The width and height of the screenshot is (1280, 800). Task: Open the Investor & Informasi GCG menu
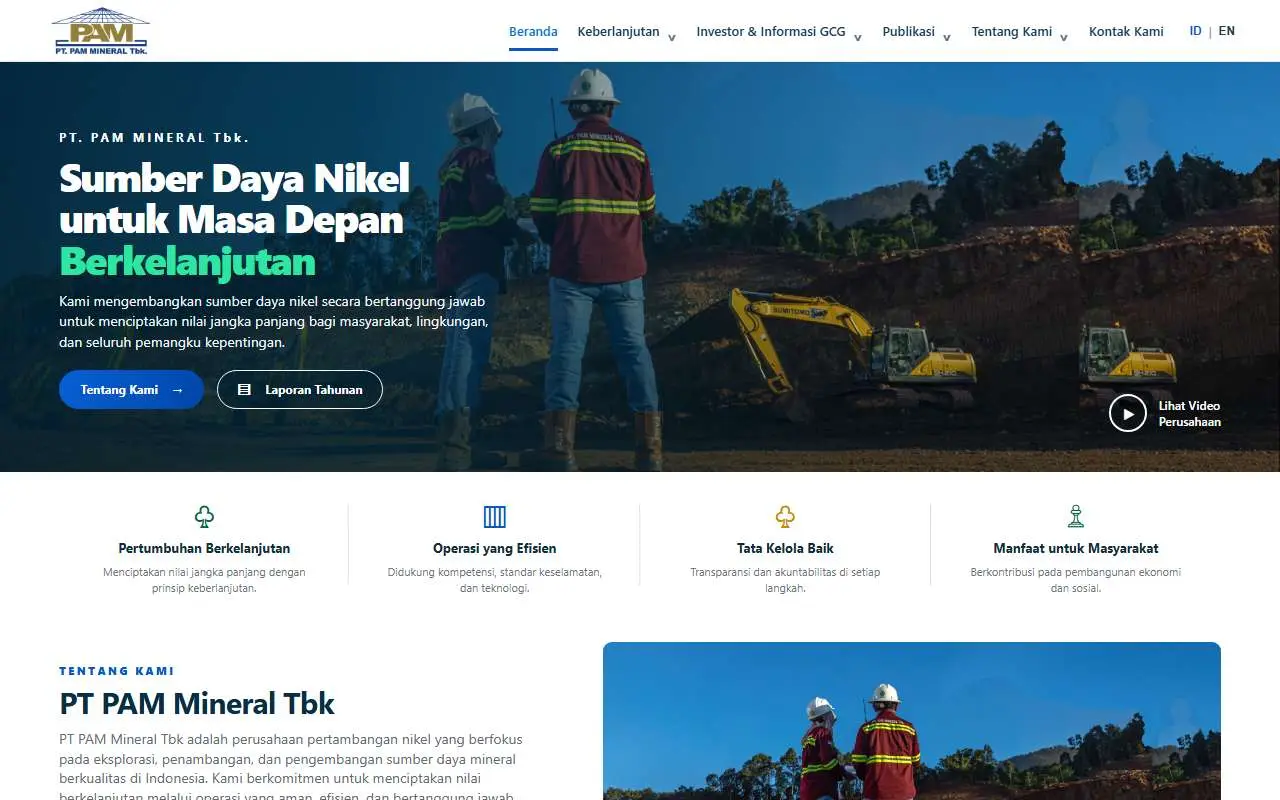771,31
